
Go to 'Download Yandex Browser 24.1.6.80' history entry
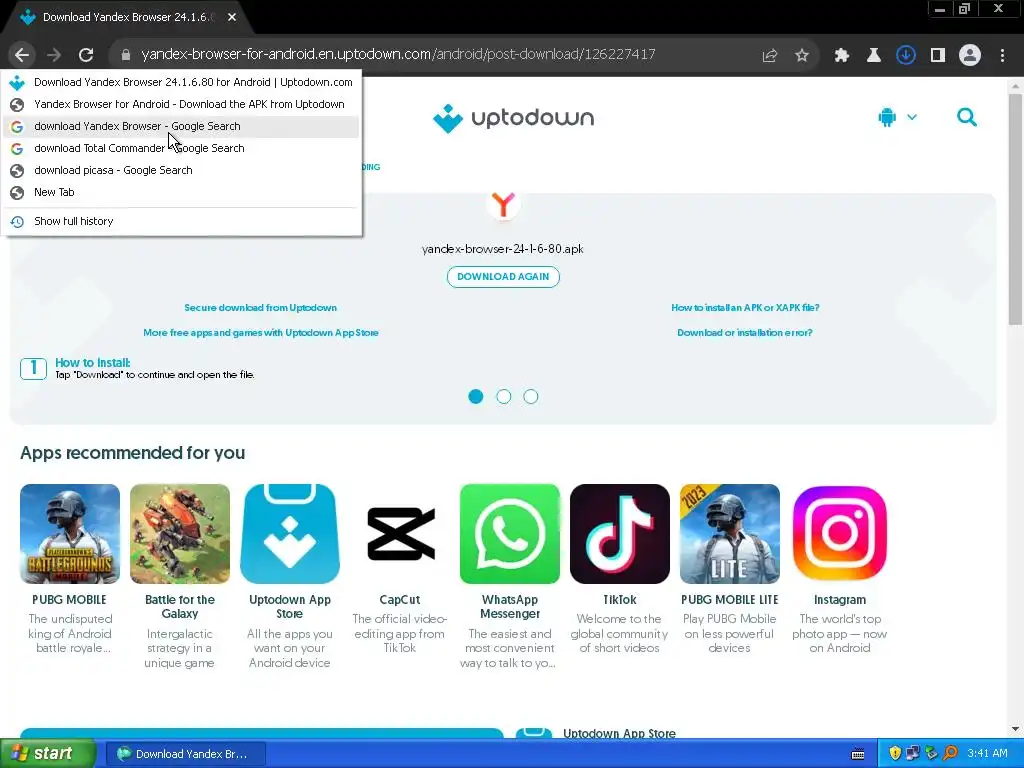click(182, 82)
